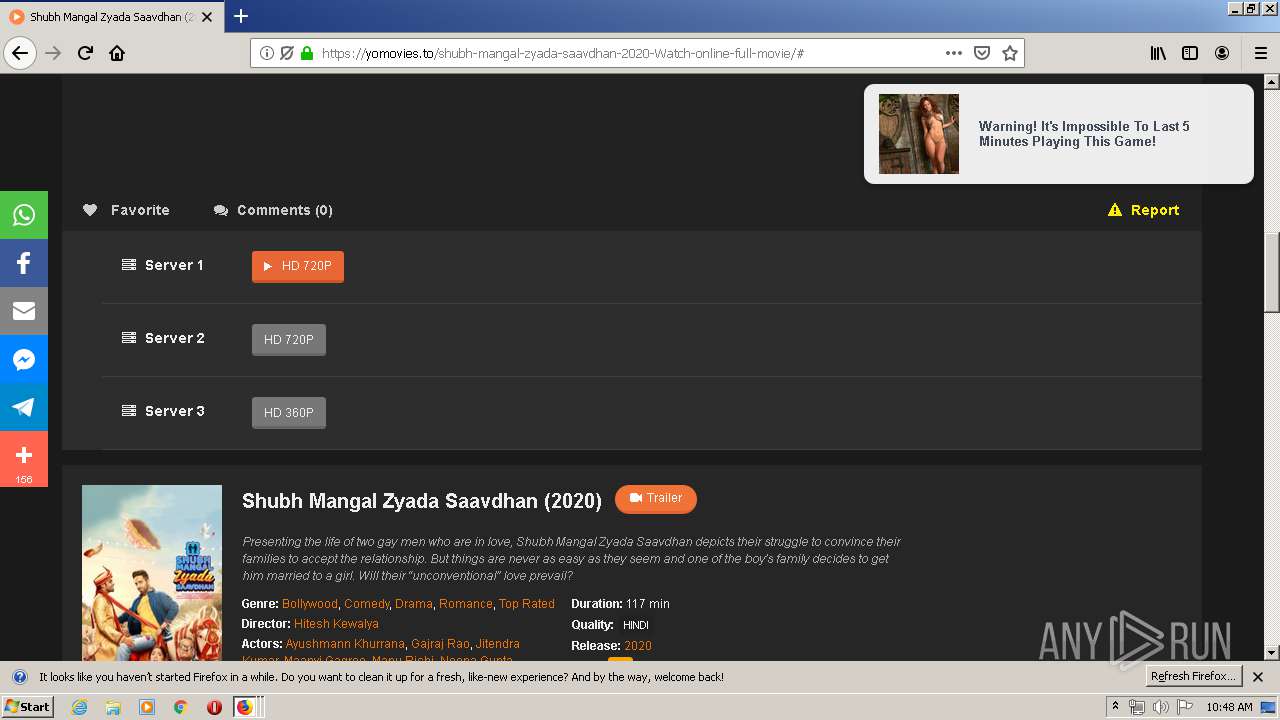View secure connection padlock details
This screenshot has height=720, width=1280.
[x=307, y=53]
